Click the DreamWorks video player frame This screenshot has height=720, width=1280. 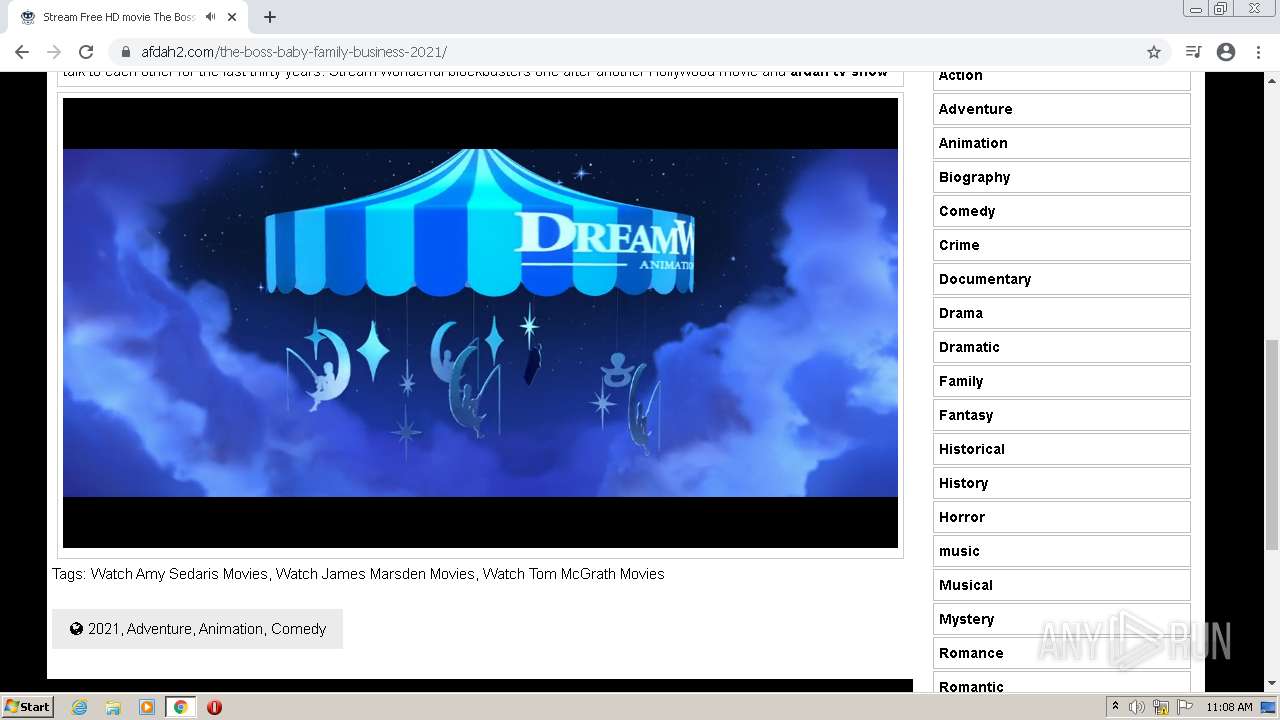tap(480, 323)
